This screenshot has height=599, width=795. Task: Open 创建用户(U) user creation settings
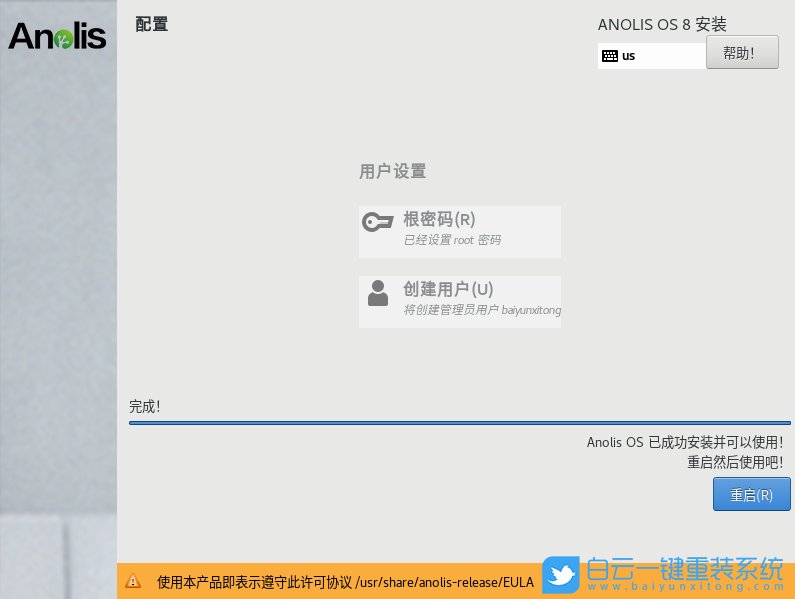[460, 302]
